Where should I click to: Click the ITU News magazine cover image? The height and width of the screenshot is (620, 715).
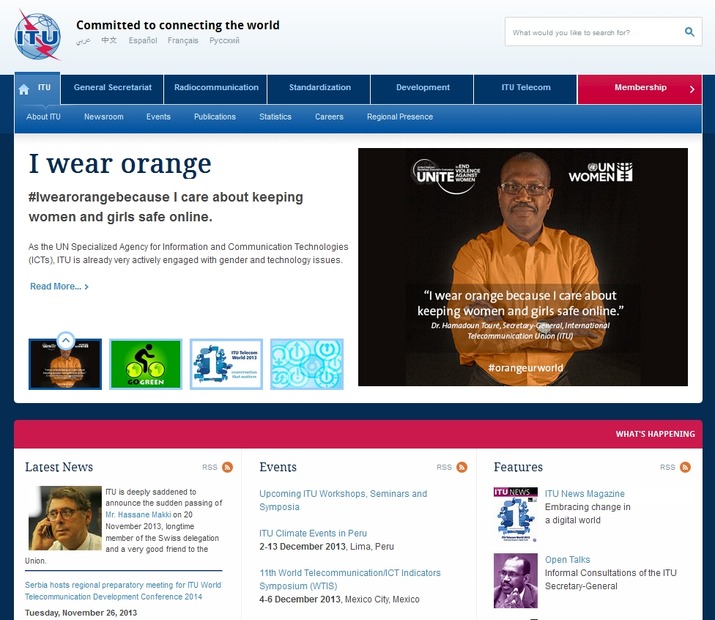(x=515, y=514)
